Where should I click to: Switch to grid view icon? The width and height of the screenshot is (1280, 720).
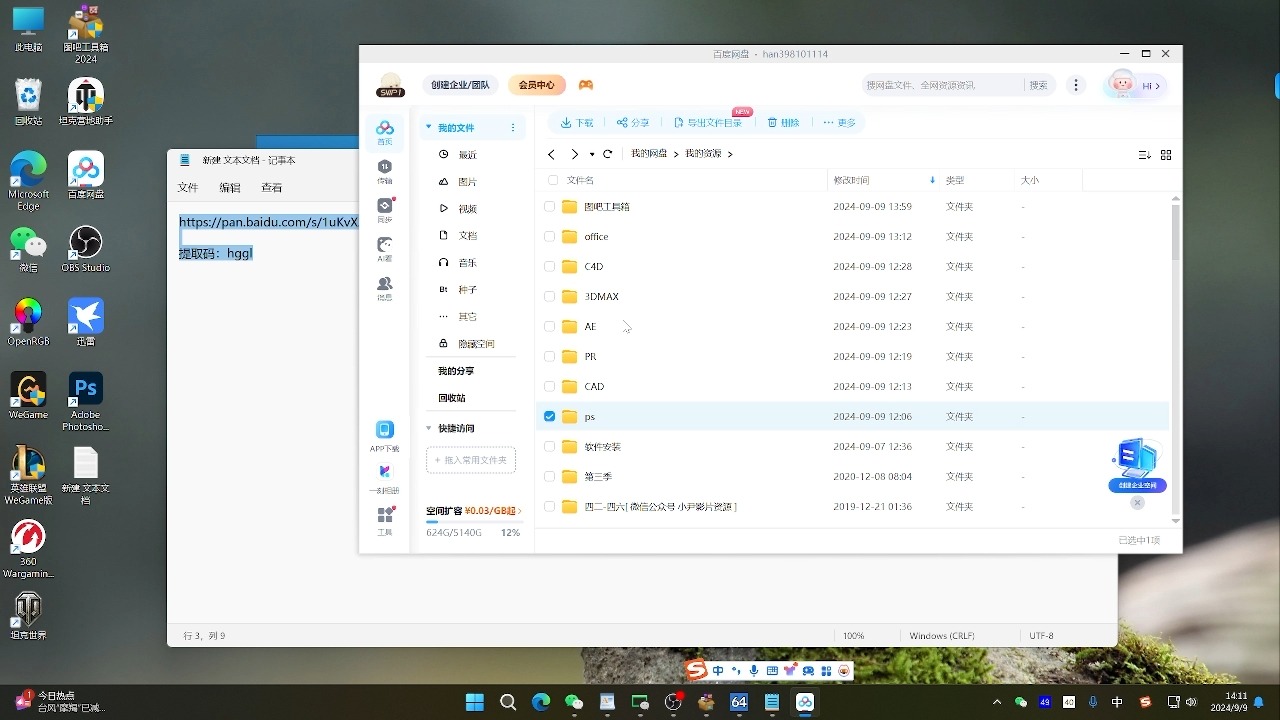pyautogui.click(x=1166, y=154)
